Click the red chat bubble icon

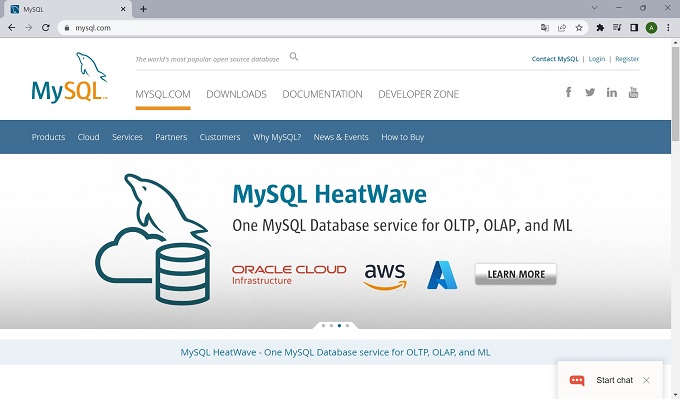point(577,380)
